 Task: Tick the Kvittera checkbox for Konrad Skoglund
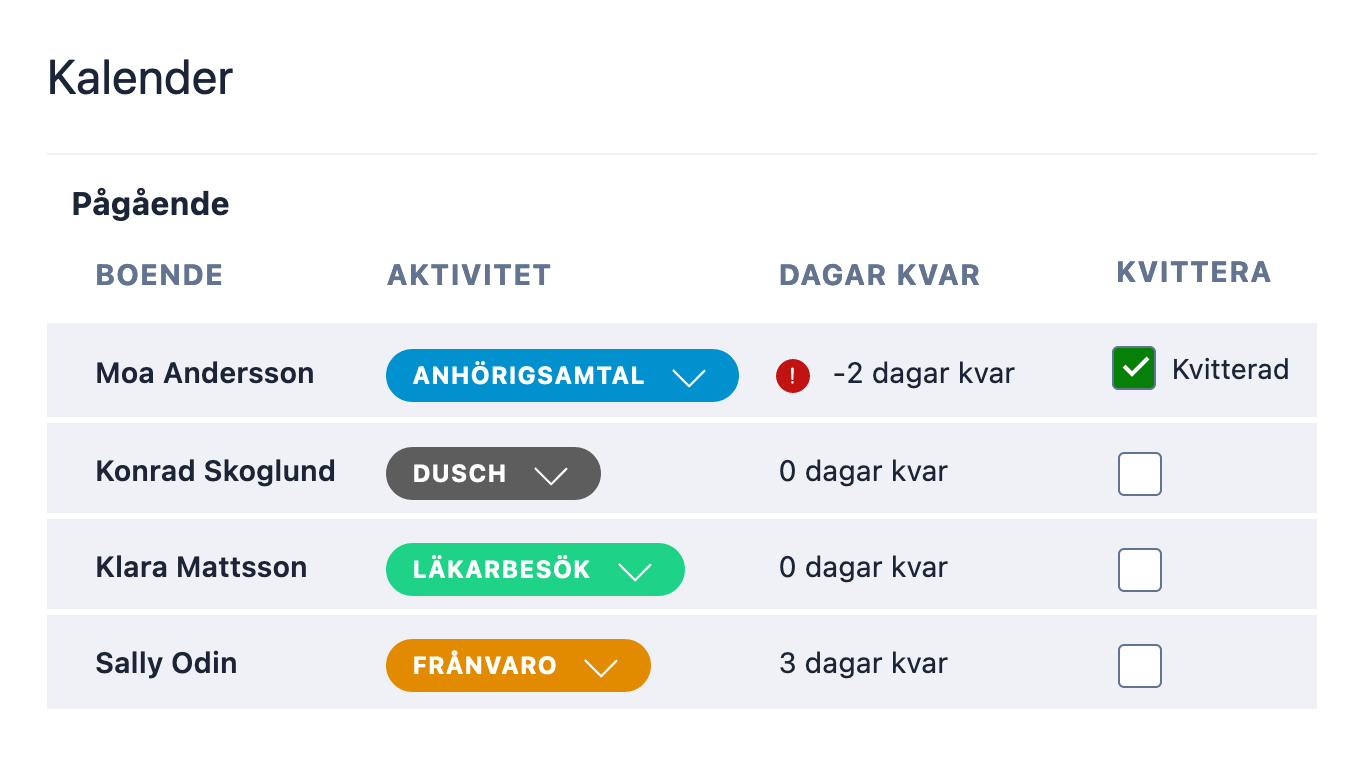tap(1140, 474)
